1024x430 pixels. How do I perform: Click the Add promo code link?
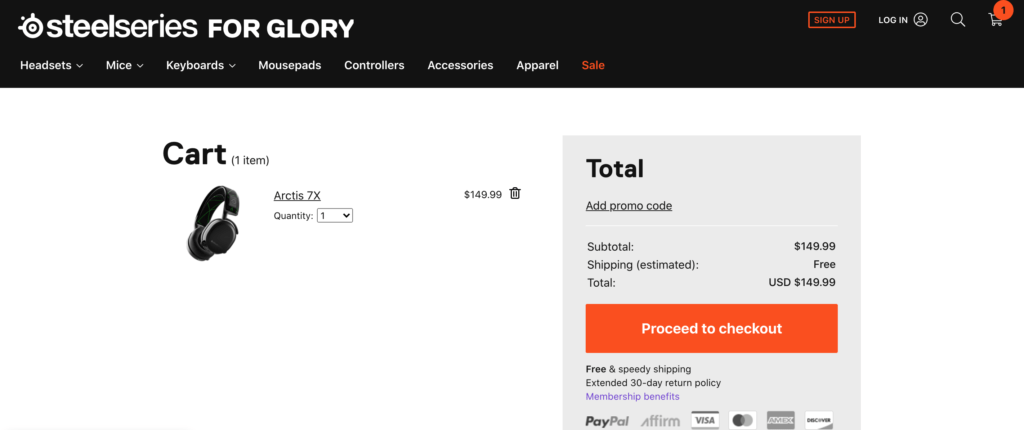click(x=629, y=206)
